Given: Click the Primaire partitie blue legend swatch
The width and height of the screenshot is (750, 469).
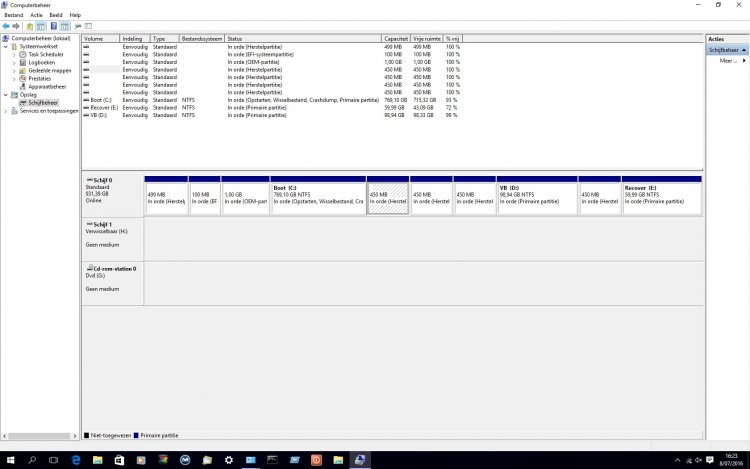Looking at the screenshot, I should point(136,436).
